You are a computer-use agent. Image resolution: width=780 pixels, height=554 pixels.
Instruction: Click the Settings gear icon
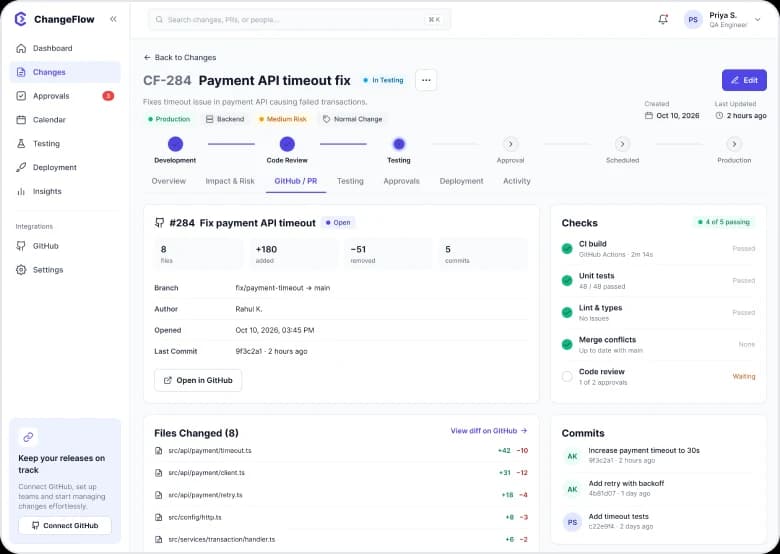tap(21, 270)
